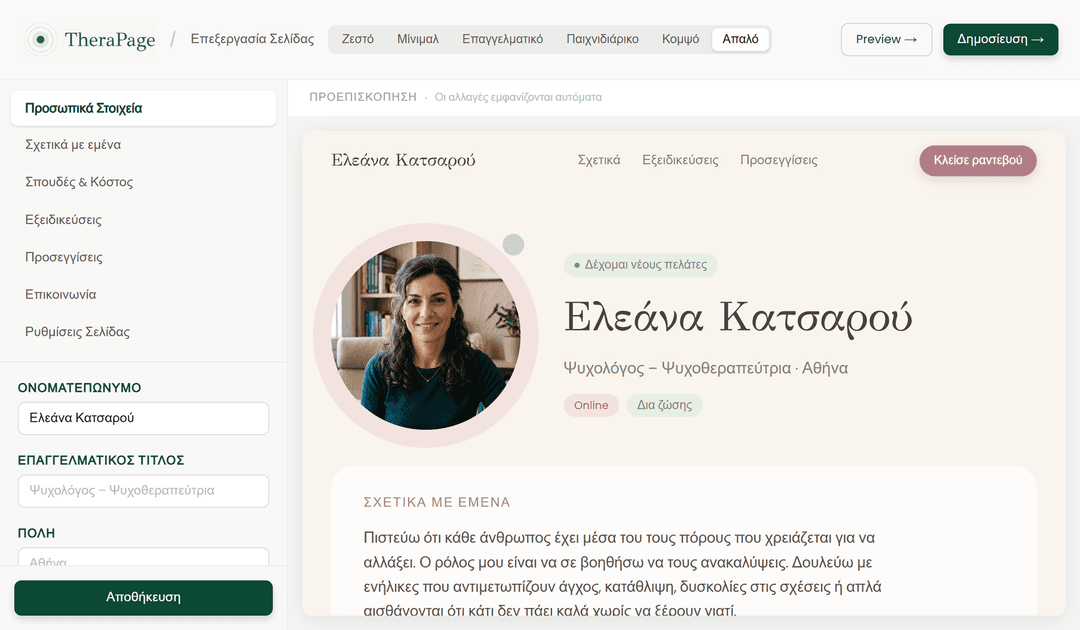Screen dimensions: 1080x630
Task: Open Εξειδικεύσεις in the sidebar
Action: click(x=143, y=220)
